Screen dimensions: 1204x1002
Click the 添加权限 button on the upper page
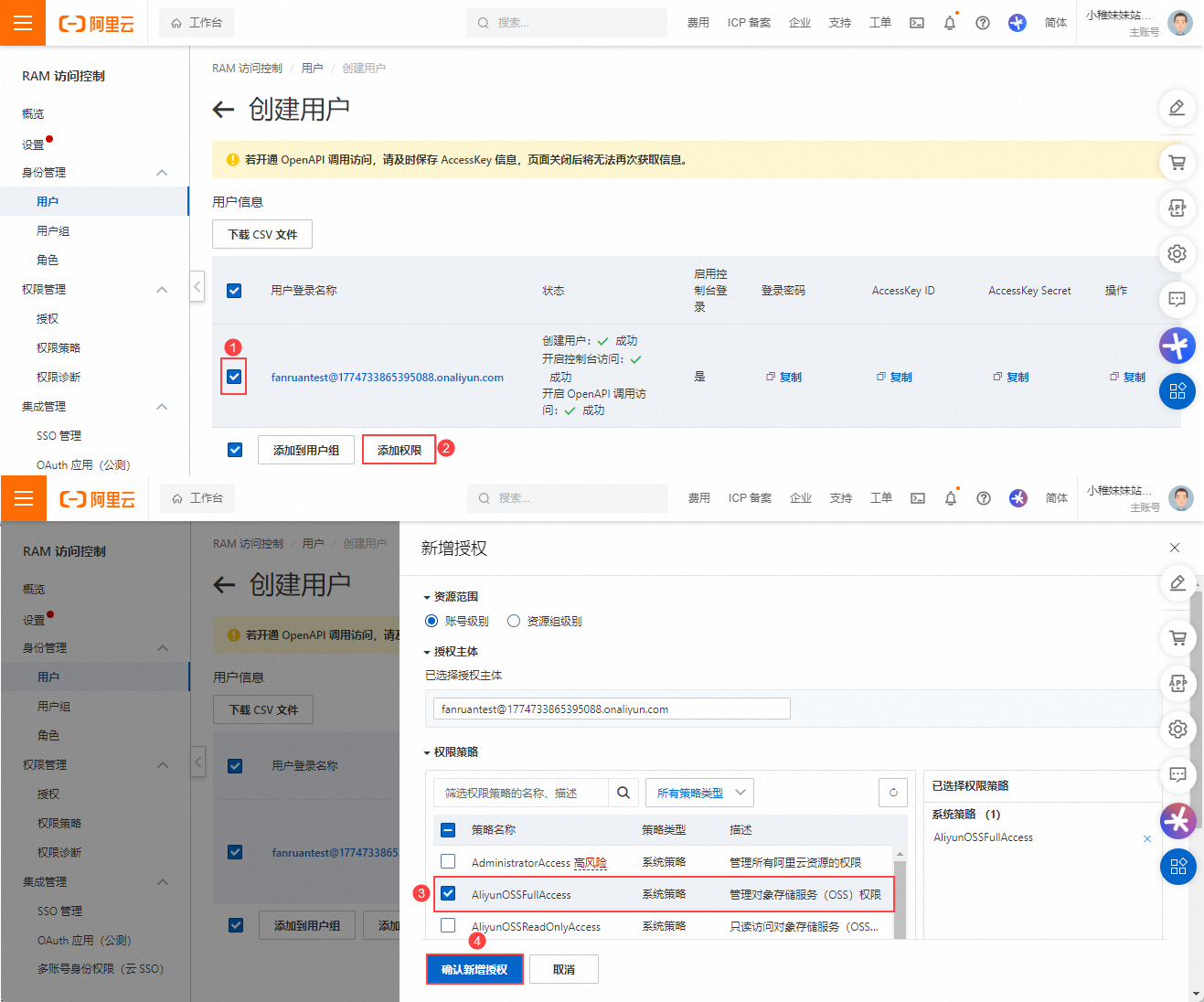[400, 450]
